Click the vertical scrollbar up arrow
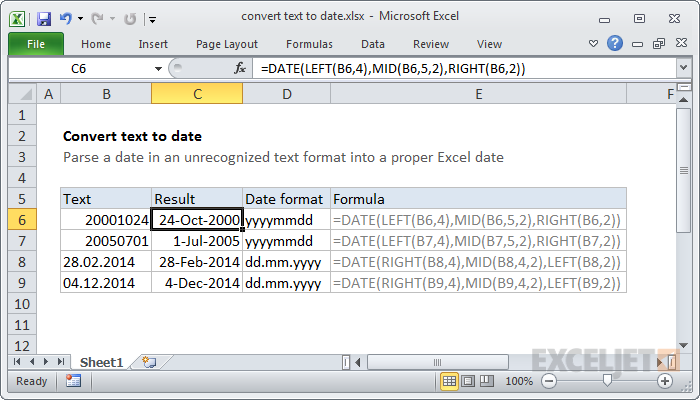The height and width of the screenshot is (400, 700). [x=683, y=100]
